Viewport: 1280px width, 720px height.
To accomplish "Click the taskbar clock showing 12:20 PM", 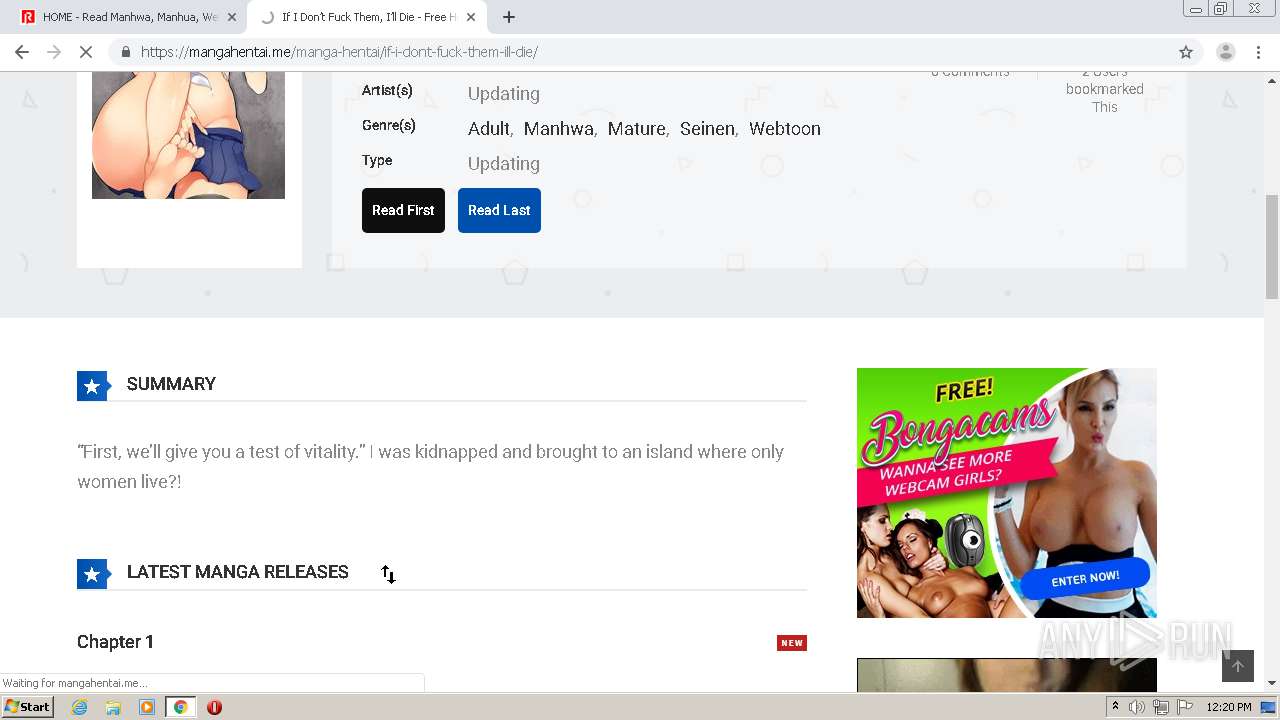I will tap(1229, 707).
